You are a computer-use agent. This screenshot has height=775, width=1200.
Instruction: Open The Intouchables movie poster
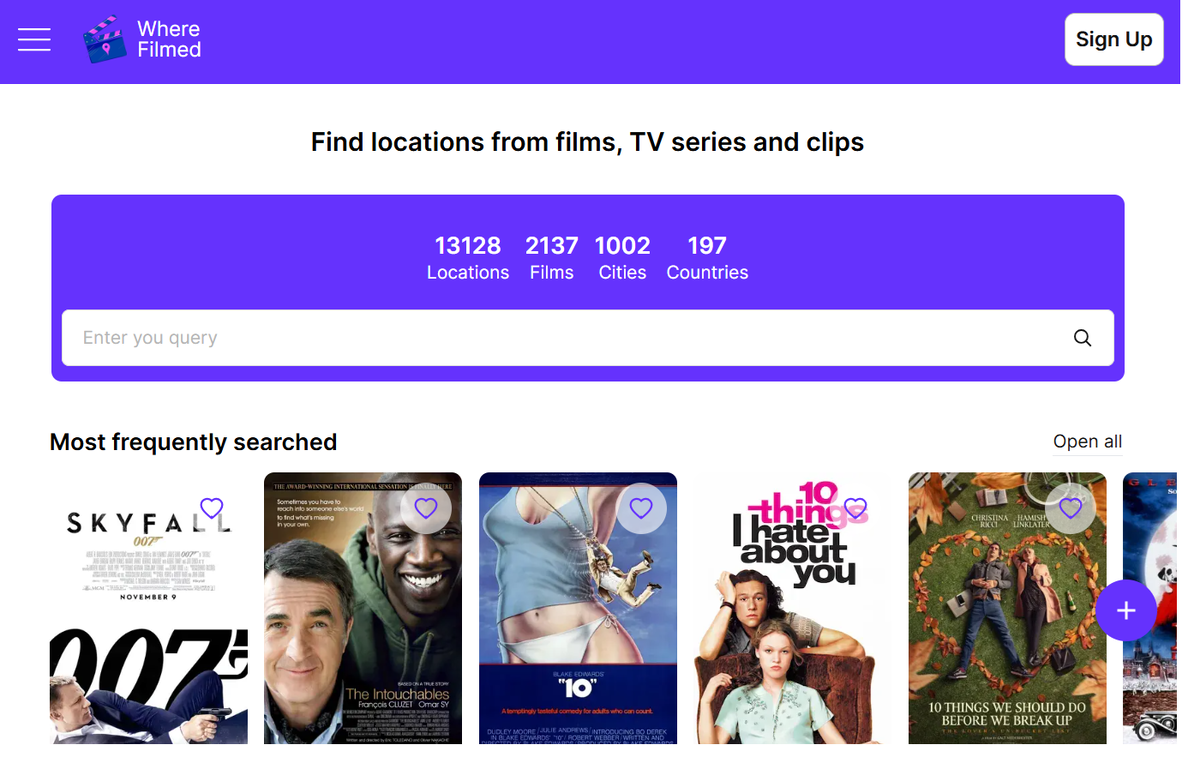tap(363, 608)
